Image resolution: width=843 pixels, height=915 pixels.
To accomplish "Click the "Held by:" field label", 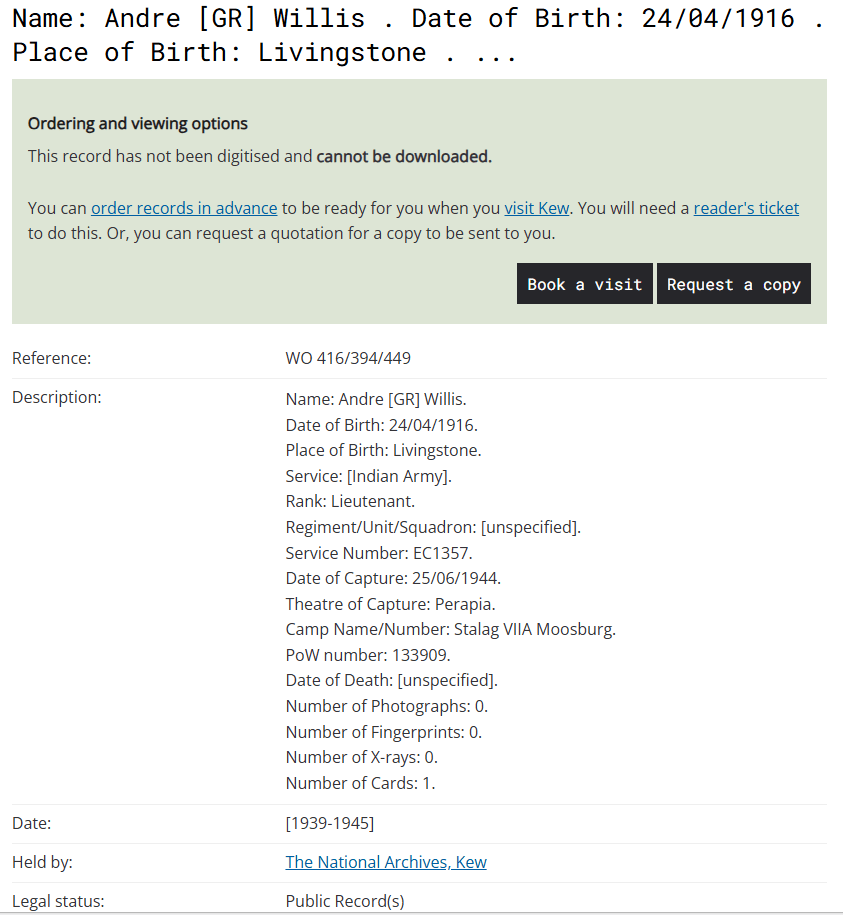I will (42, 862).
